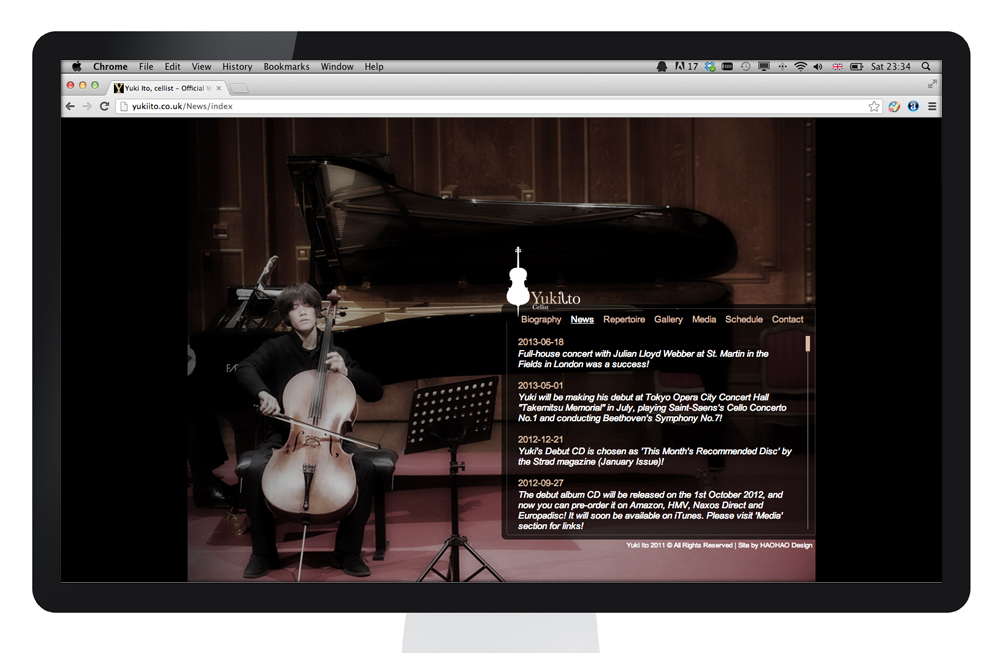Image resolution: width=1000 pixels, height=653 pixels.
Task: Go back with the back arrow
Action: tap(70, 106)
